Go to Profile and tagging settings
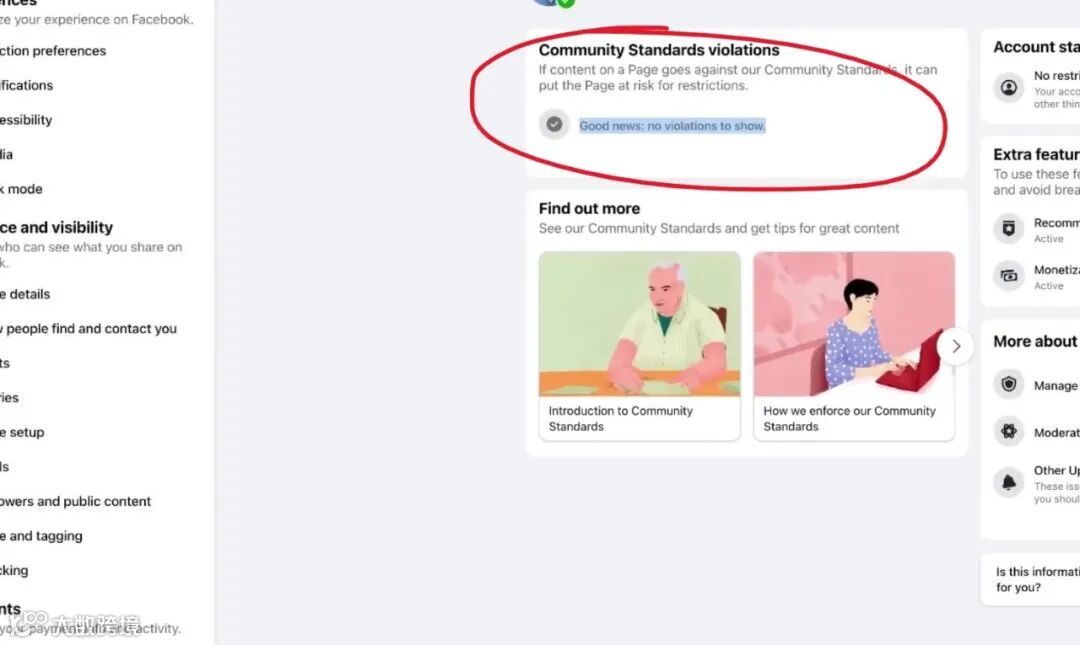 (41, 535)
